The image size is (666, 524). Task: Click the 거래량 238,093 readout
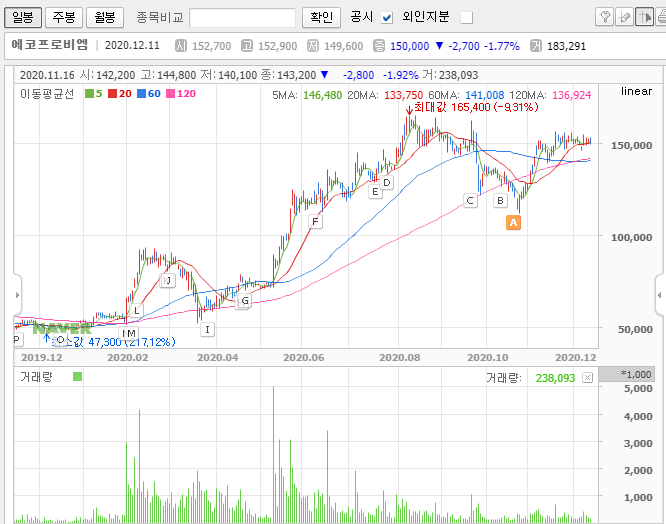point(531,378)
